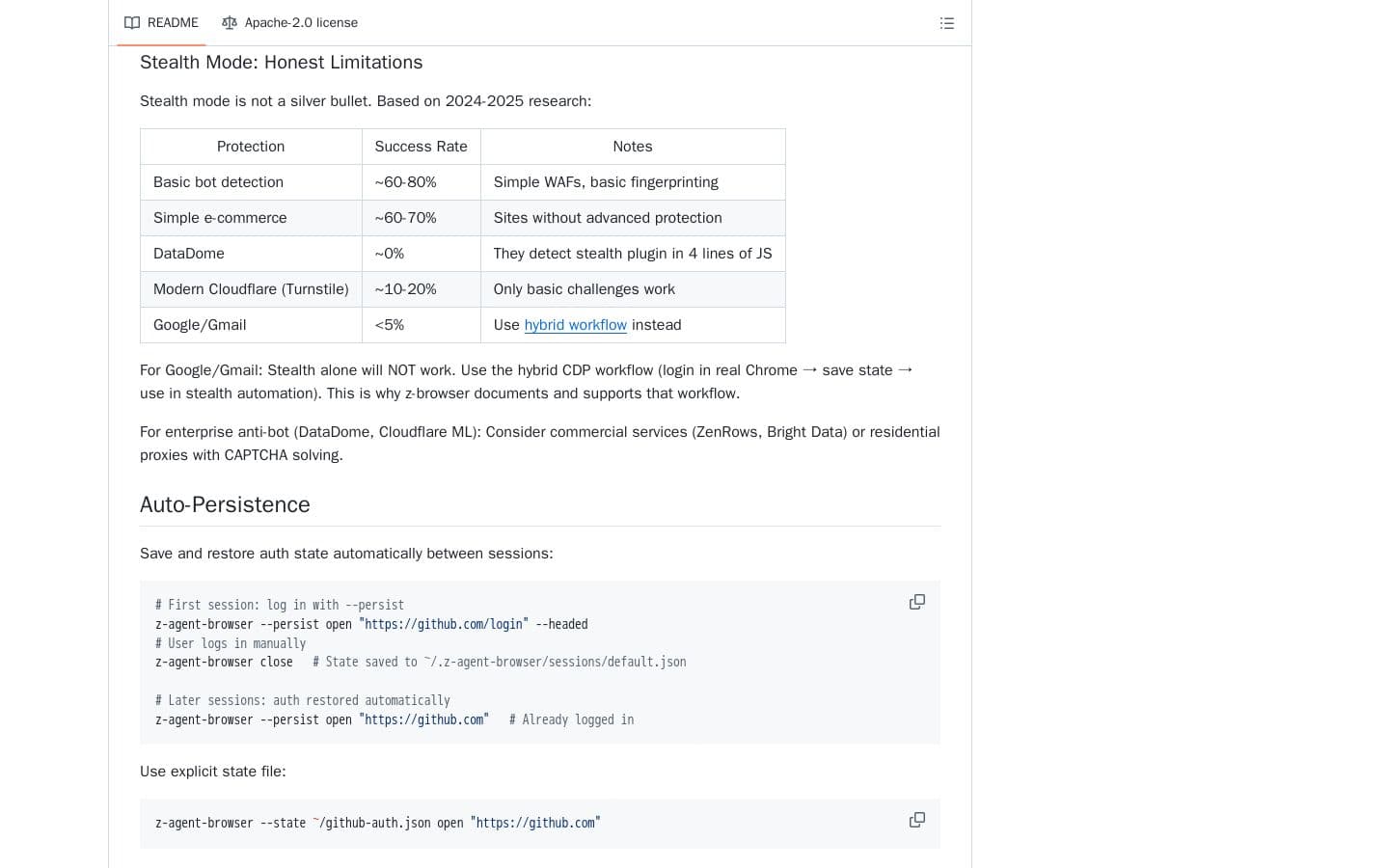Follow the hybrid workflow link
1389x868 pixels.
pyautogui.click(x=575, y=325)
